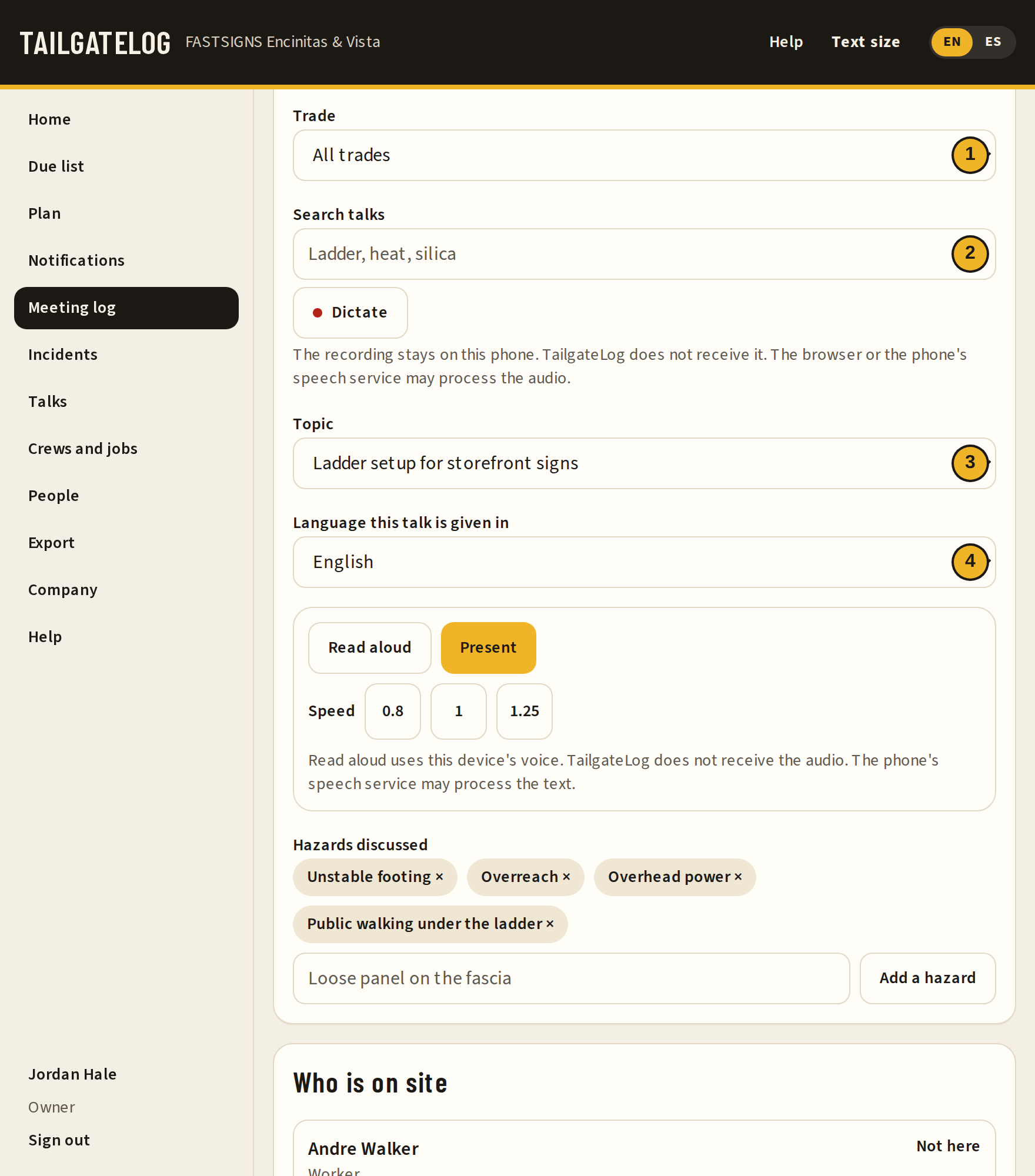Switch language to ES
This screenshot has height=1176, width=1035.
click(993, 42)
